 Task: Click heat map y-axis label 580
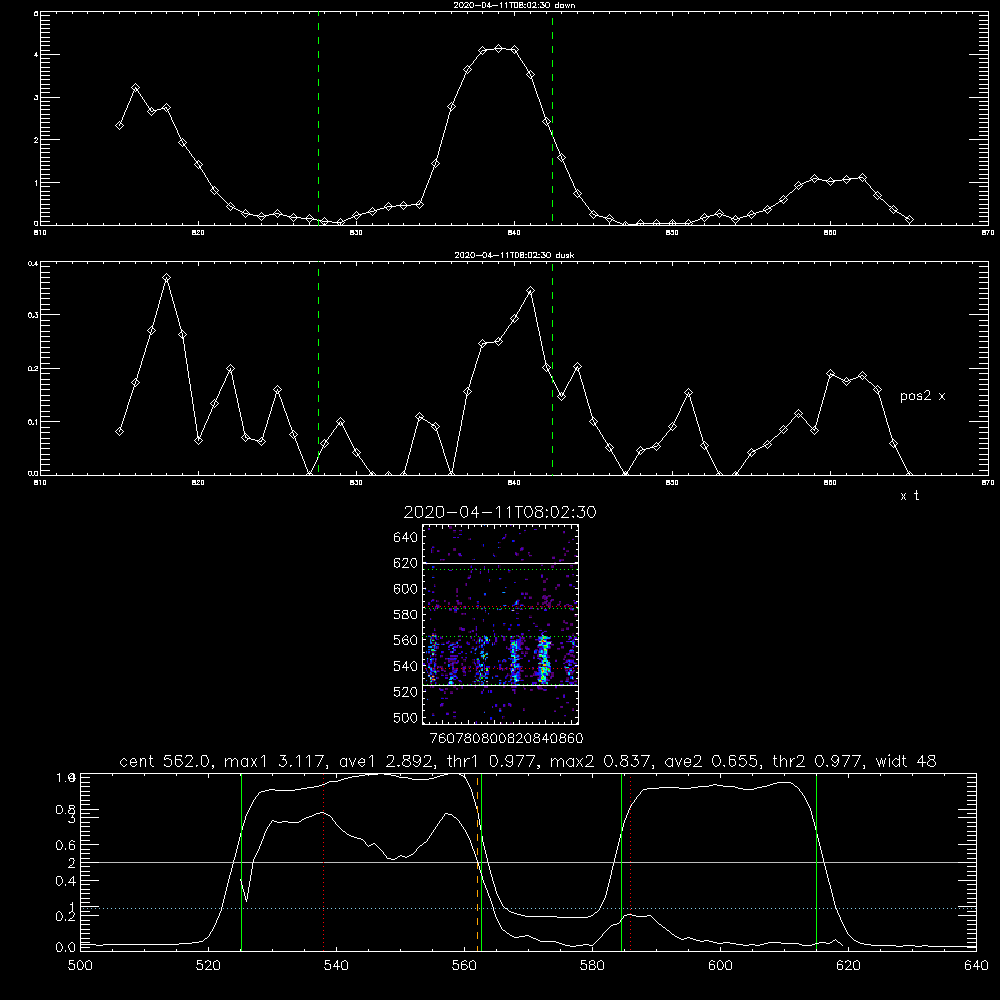point(406,615)
